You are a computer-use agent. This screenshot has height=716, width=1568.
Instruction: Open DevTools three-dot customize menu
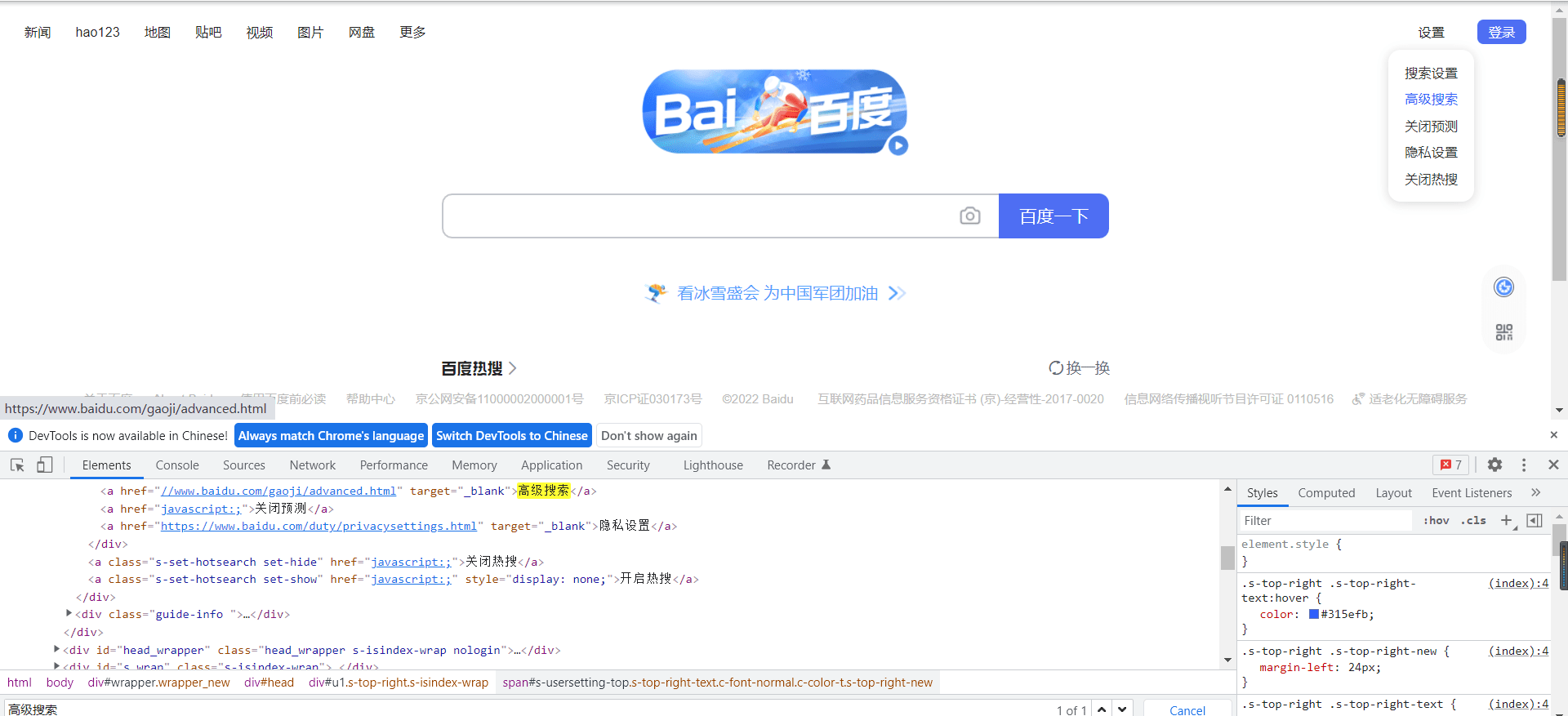coord(1524,465)
